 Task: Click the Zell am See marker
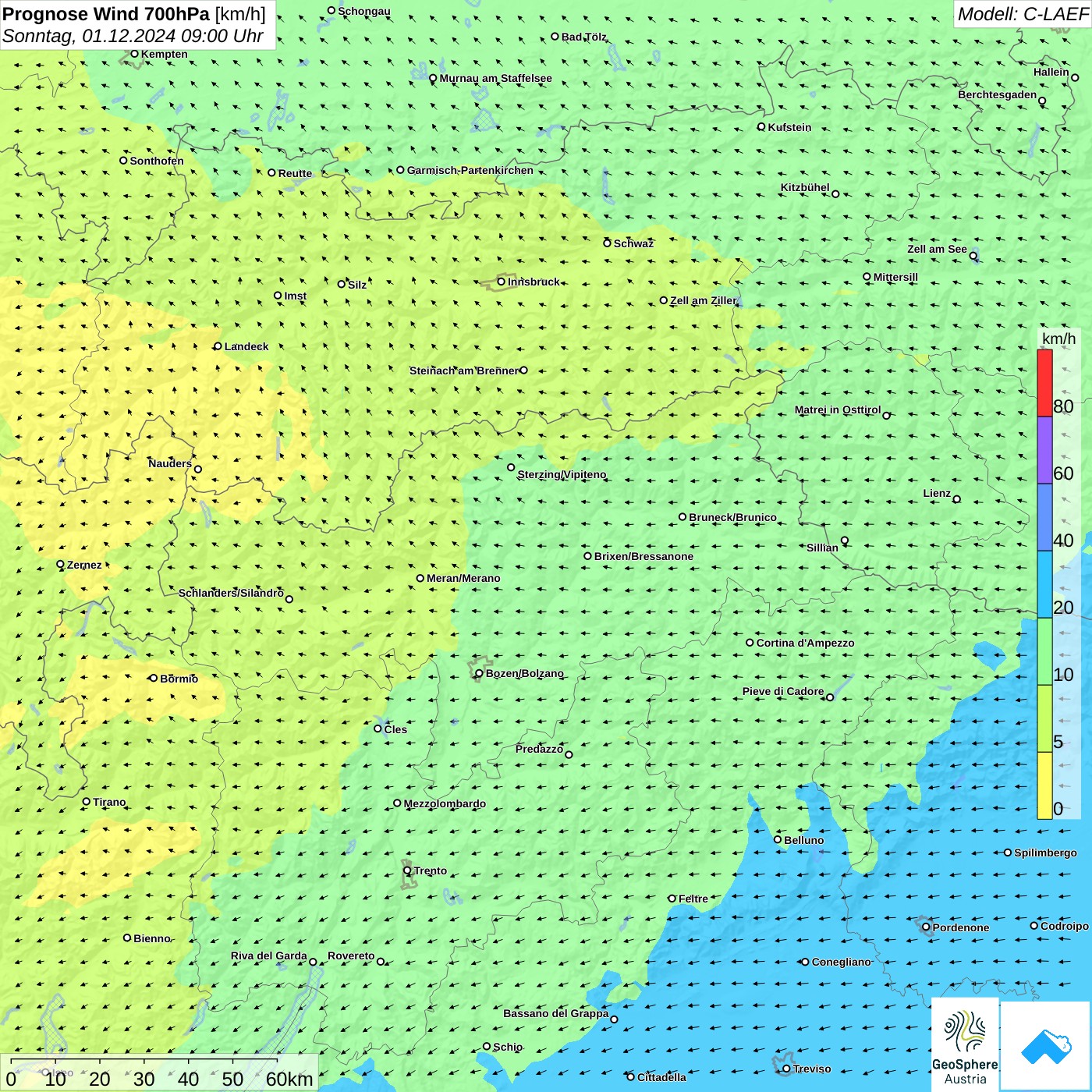(973, 256)
